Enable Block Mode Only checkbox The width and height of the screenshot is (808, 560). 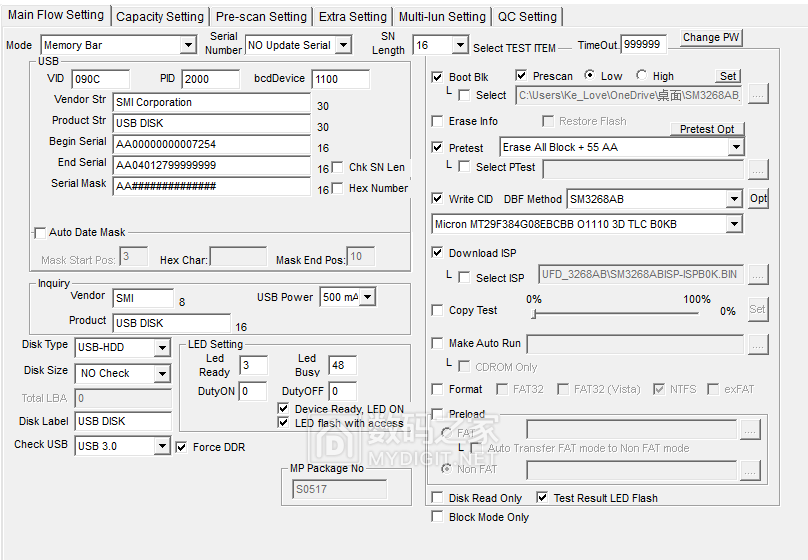click(x=437, y=517)
